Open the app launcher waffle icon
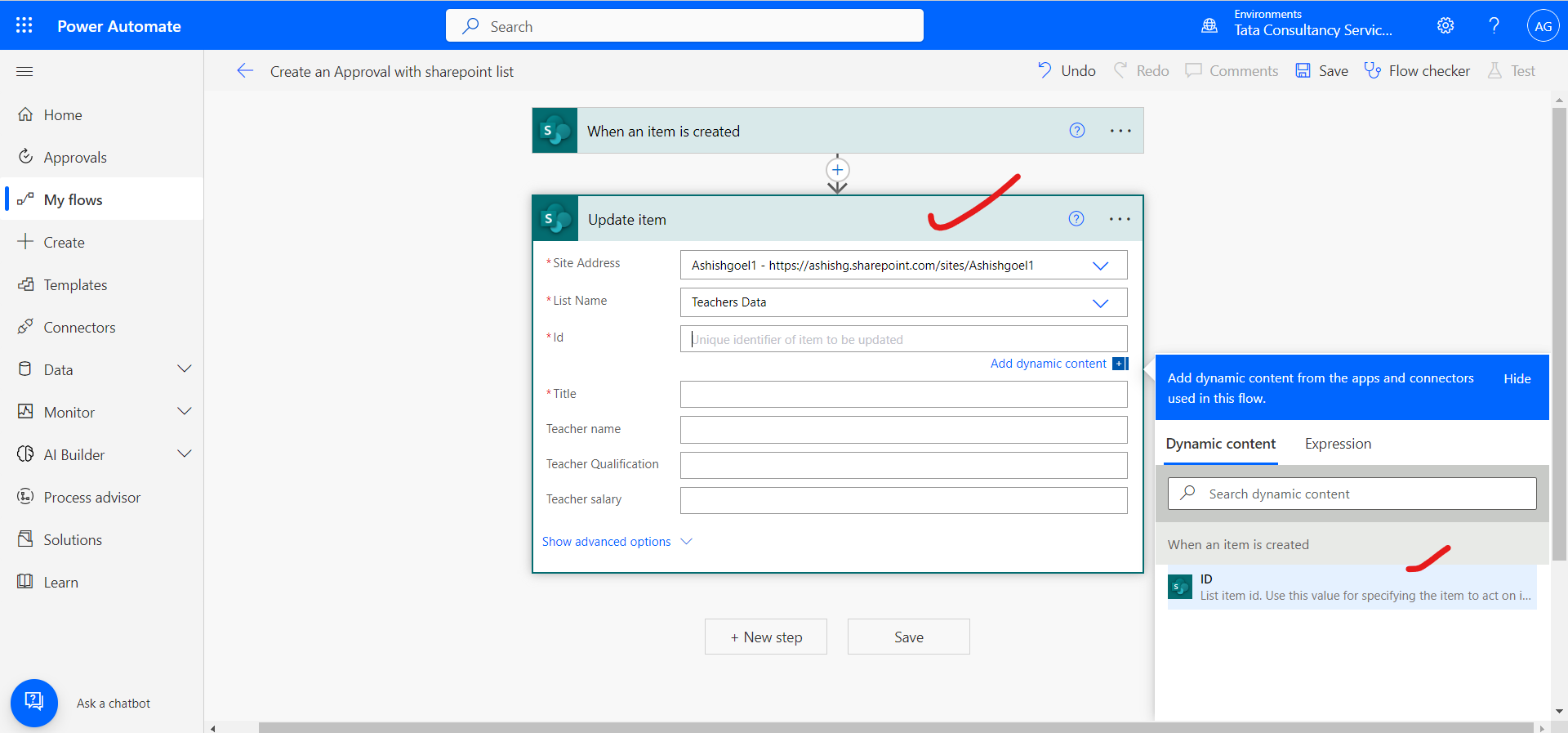The image size is (1568, 733). coord(24,25)
